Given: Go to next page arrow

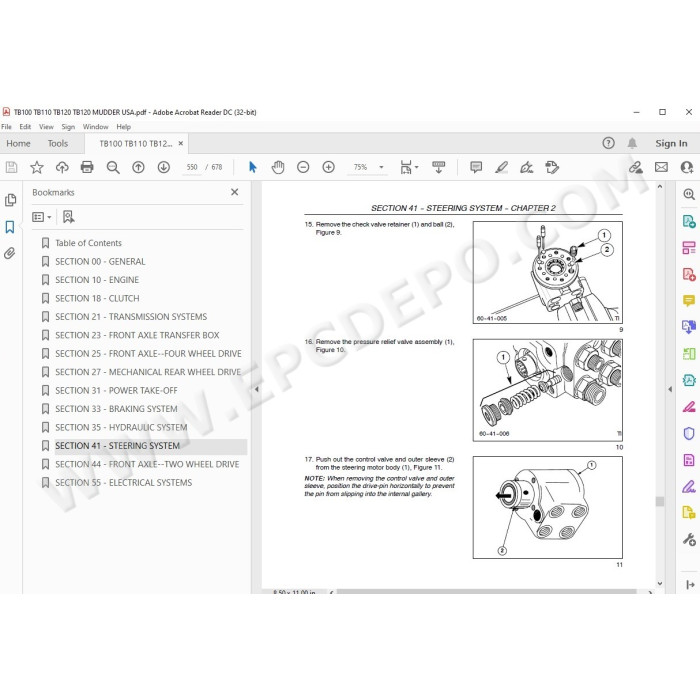Looking at the screenshot, I should click(x=163, y=167).
